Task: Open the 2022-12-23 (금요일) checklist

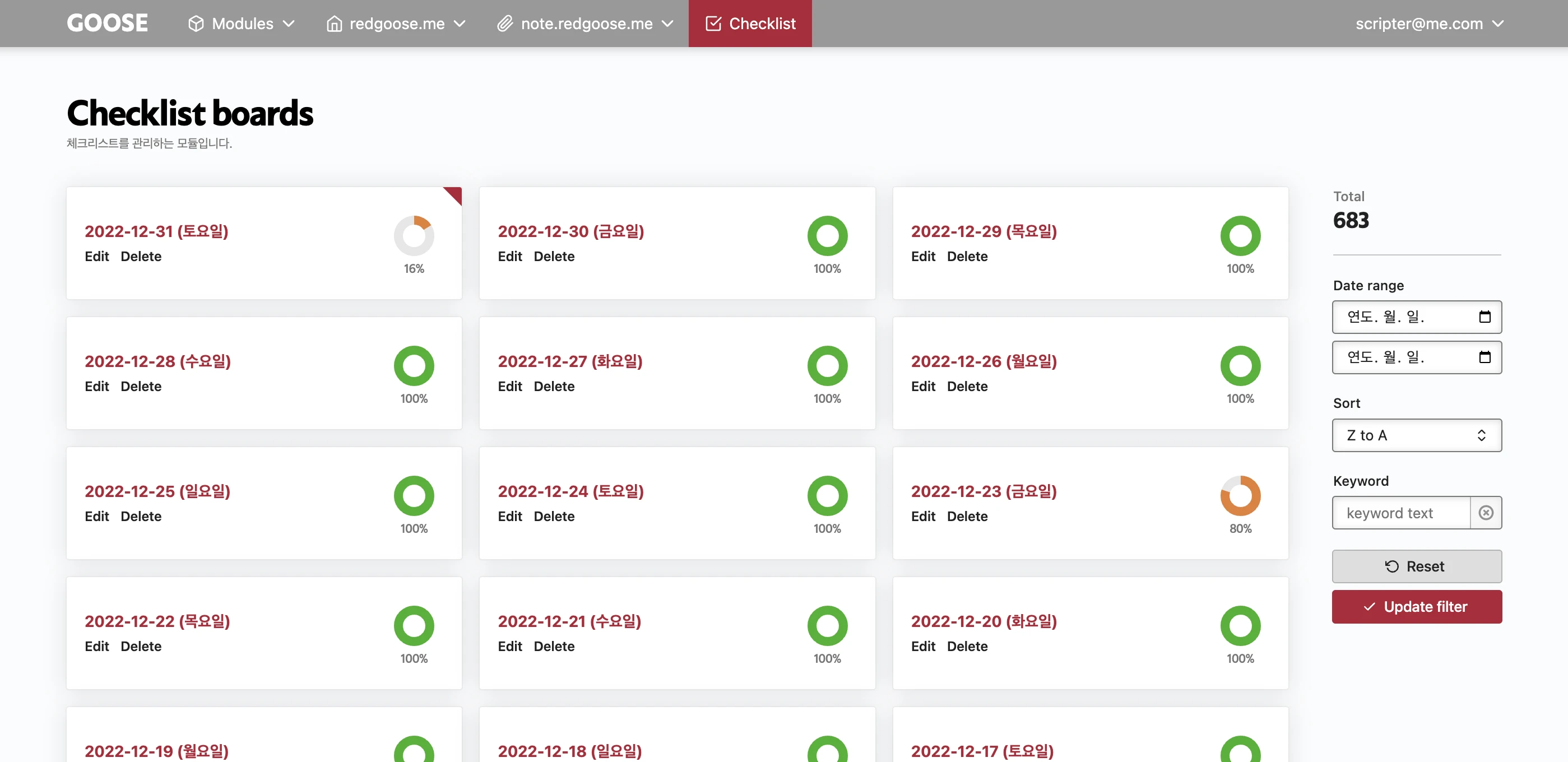Action: [984, 491]
